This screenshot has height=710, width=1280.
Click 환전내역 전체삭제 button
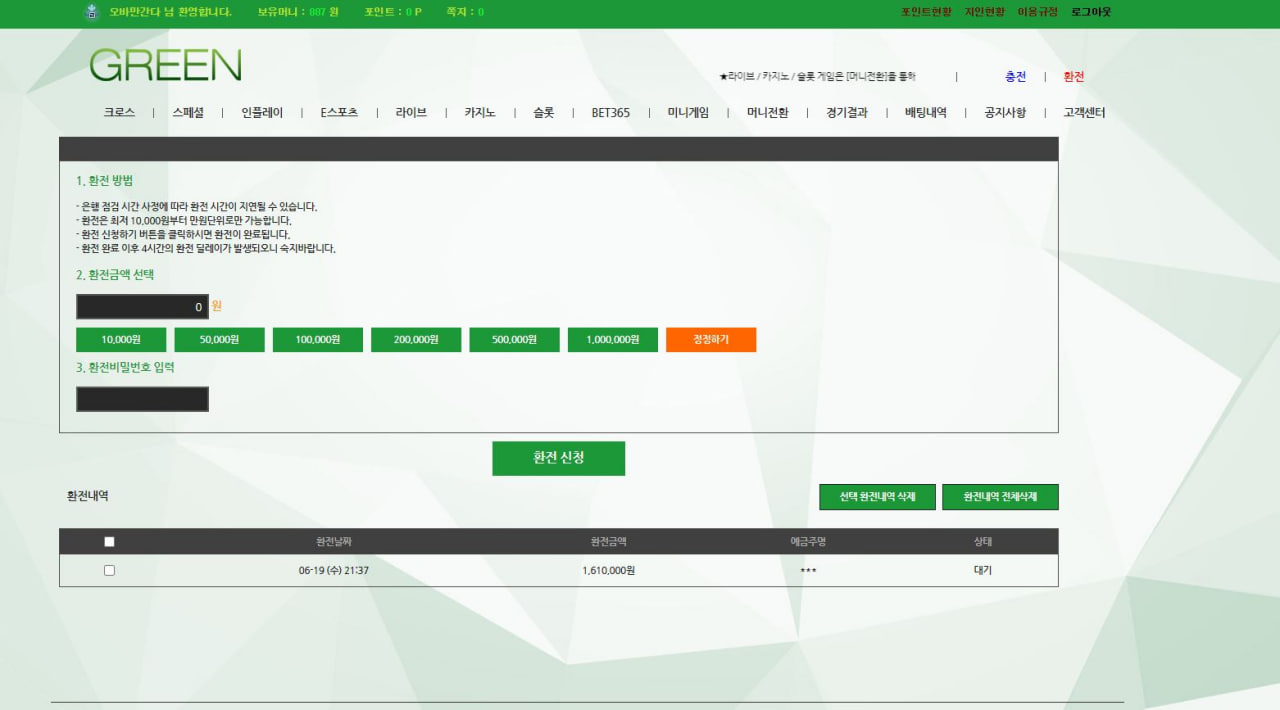tap(999, 497)
